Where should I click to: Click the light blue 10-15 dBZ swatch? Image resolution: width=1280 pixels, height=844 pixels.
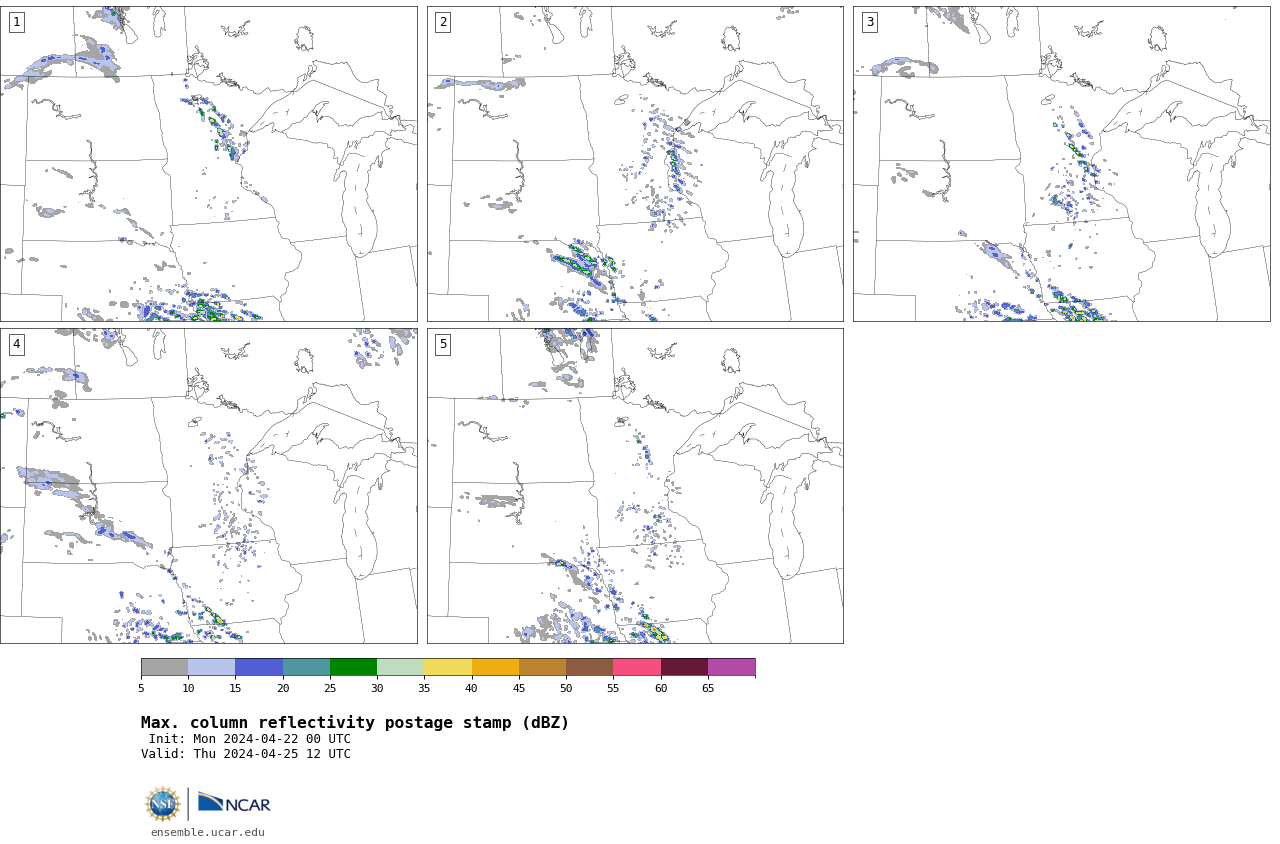212,667
